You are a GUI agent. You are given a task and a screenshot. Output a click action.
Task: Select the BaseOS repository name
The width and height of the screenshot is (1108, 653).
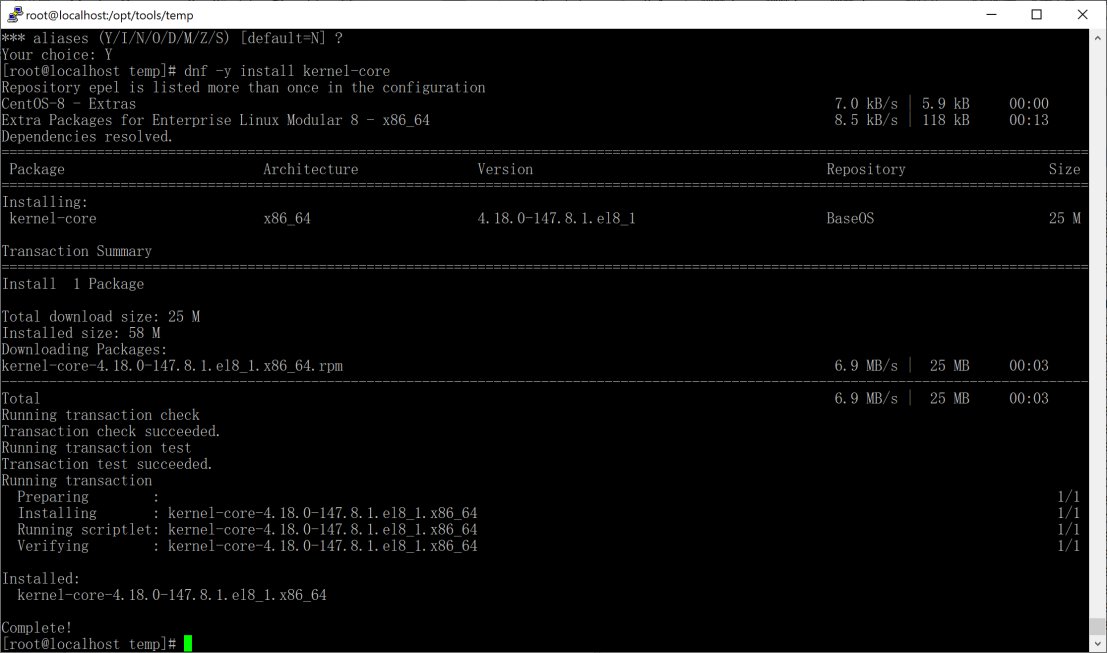coord(851,218)
